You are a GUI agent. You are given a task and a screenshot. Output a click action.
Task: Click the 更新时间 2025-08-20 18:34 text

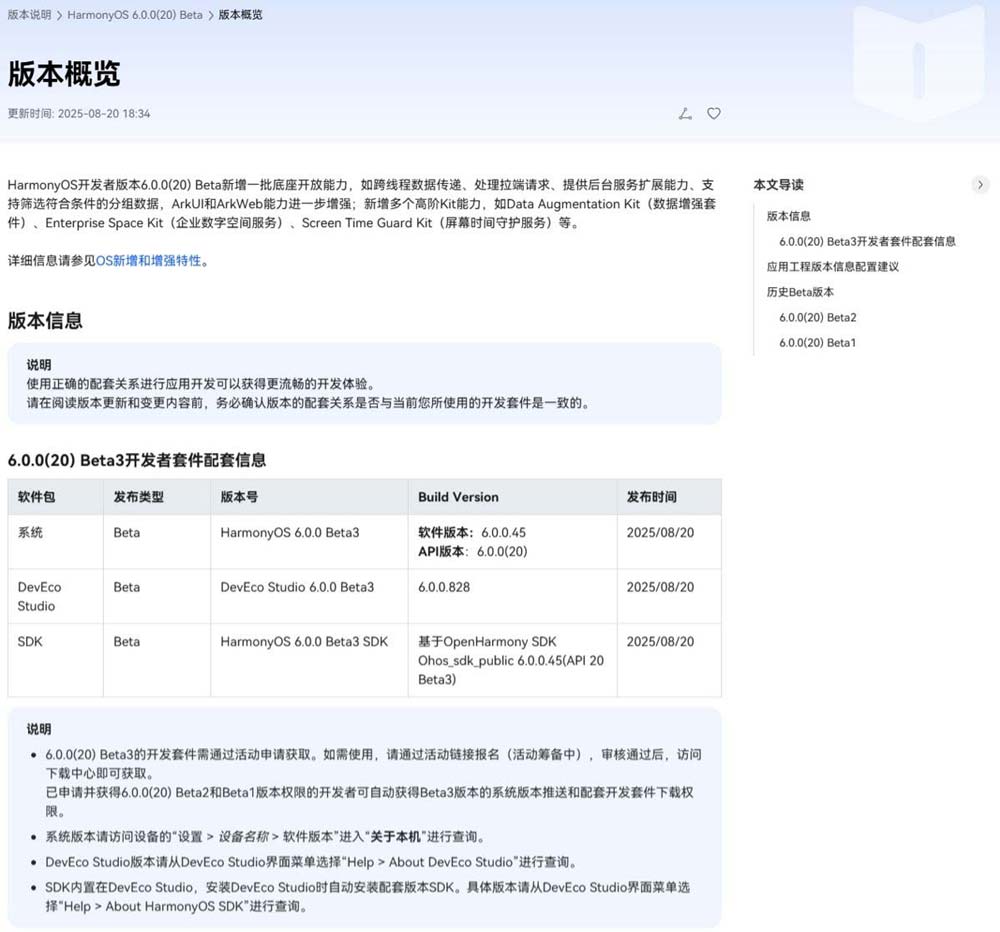[x=79, y=114]
